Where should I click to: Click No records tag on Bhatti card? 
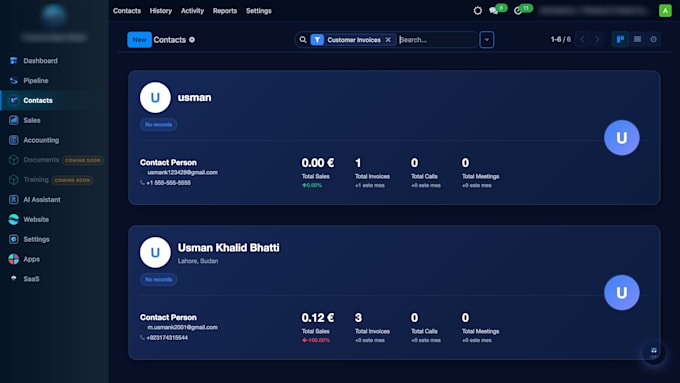click(158, 279)
